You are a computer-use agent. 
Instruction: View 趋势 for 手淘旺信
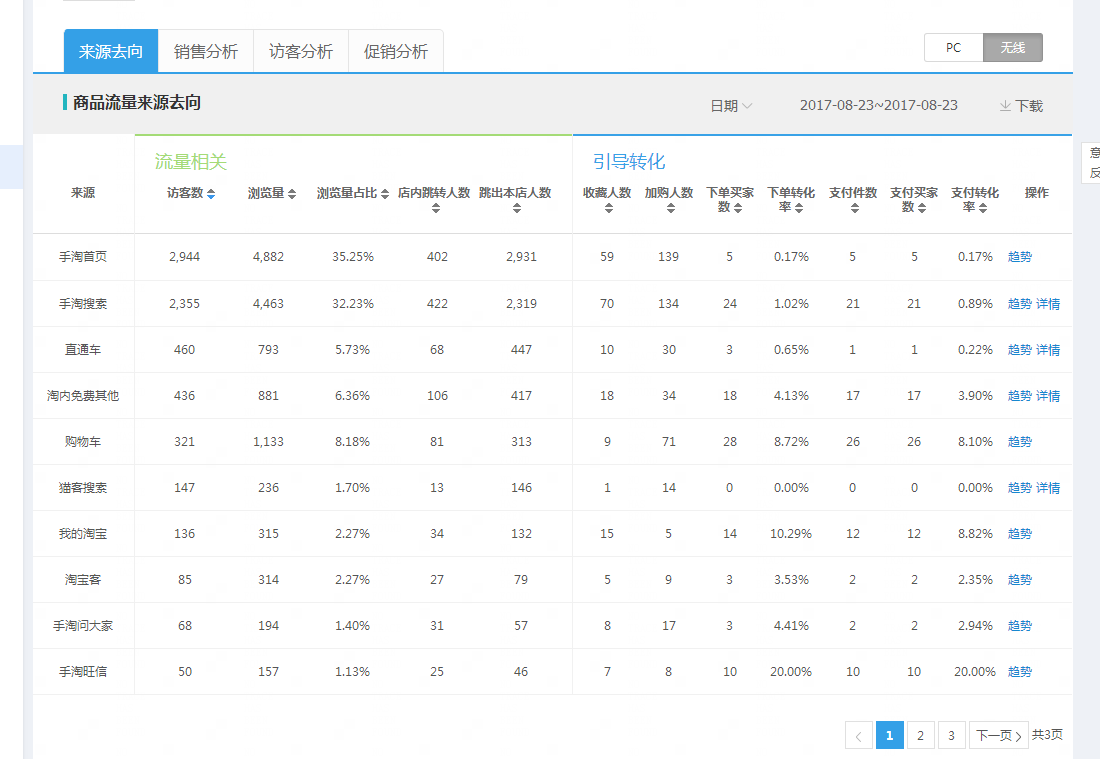pos(1019,671)
